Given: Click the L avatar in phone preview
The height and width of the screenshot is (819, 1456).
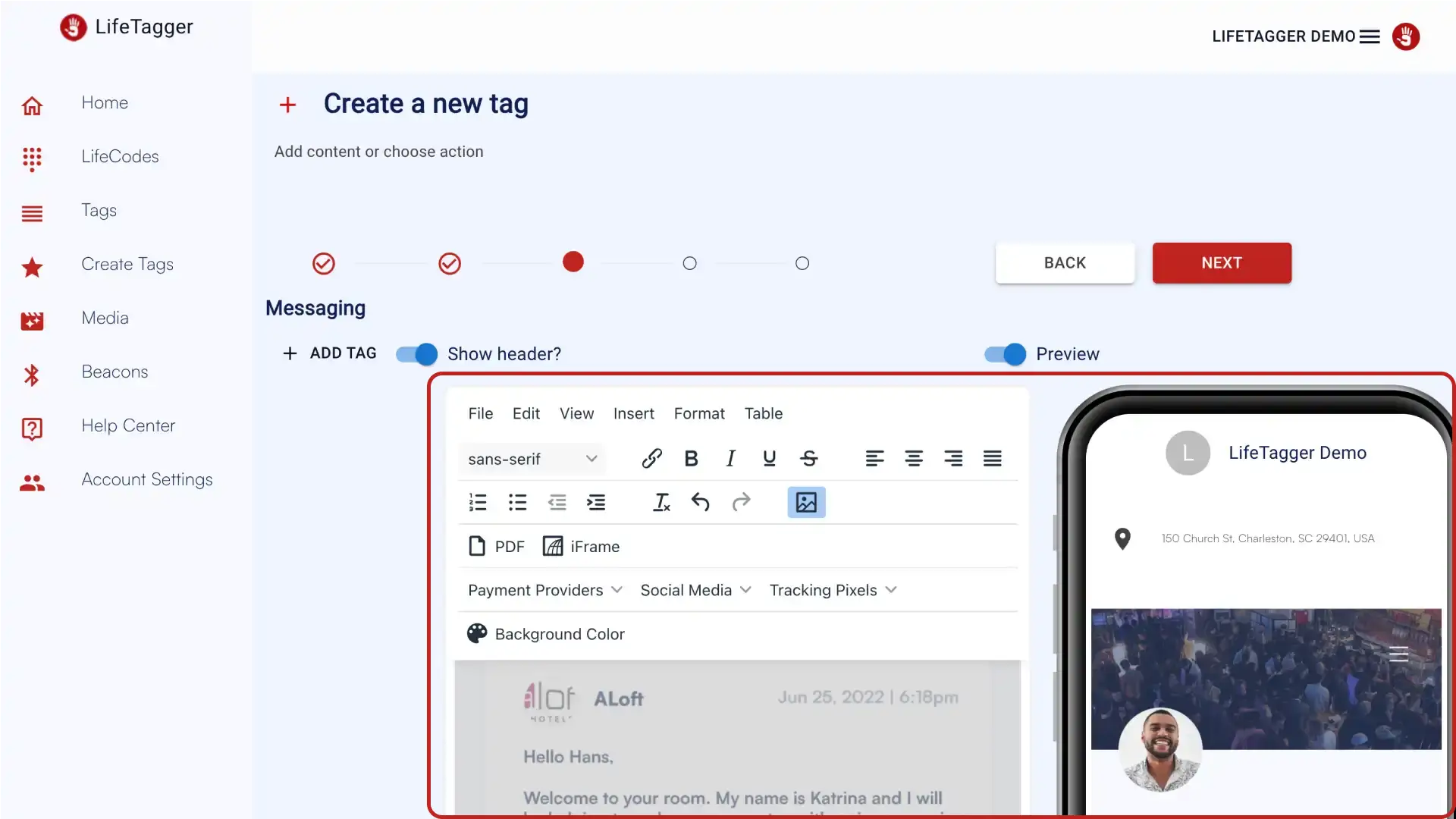Looking at the screenshot, I should 1188,453.
